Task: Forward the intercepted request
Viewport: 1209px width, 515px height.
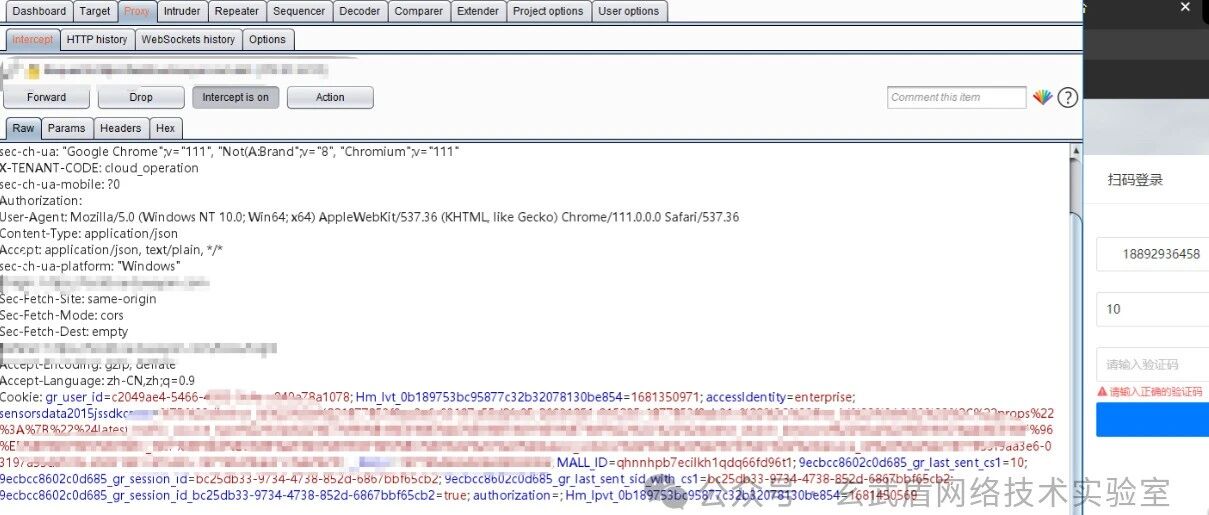Action: click(47, 97)
